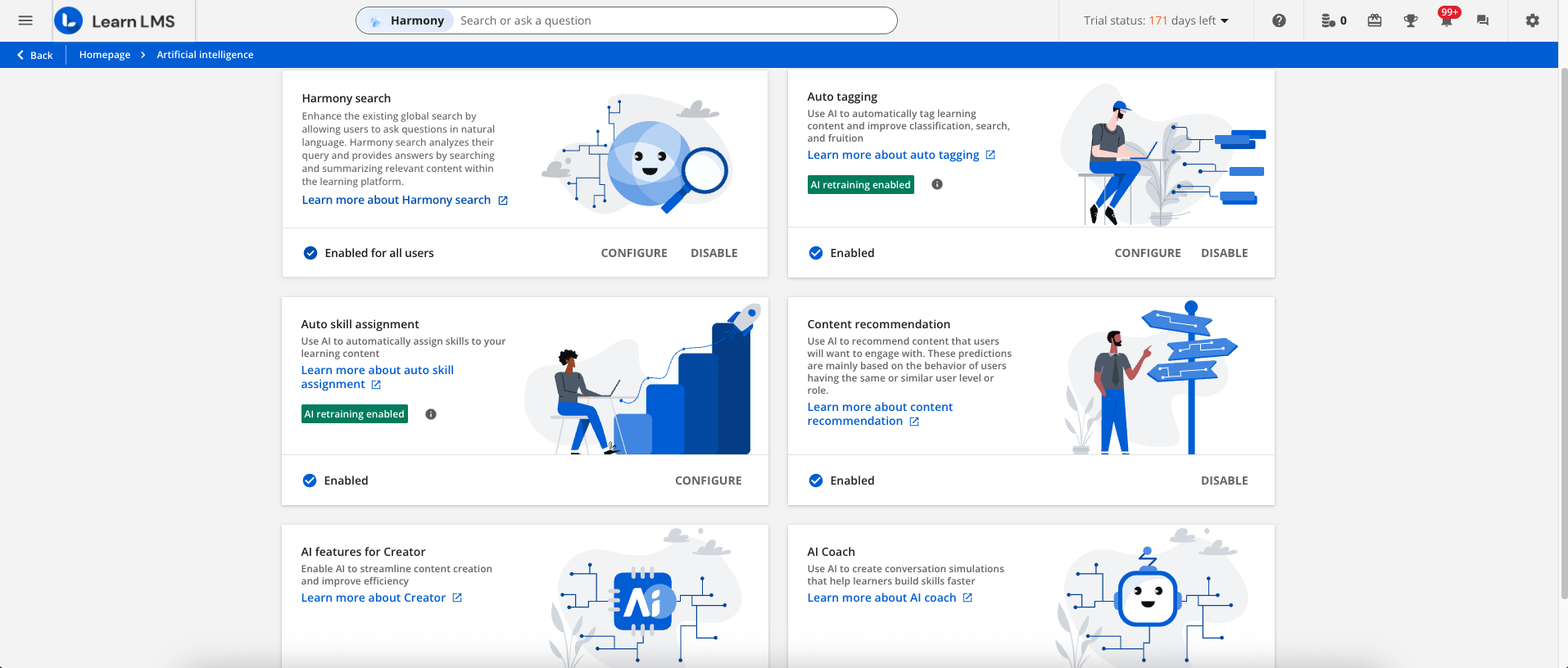
Task: Open the chat messages icon
Action: (x=1483, y=20)
